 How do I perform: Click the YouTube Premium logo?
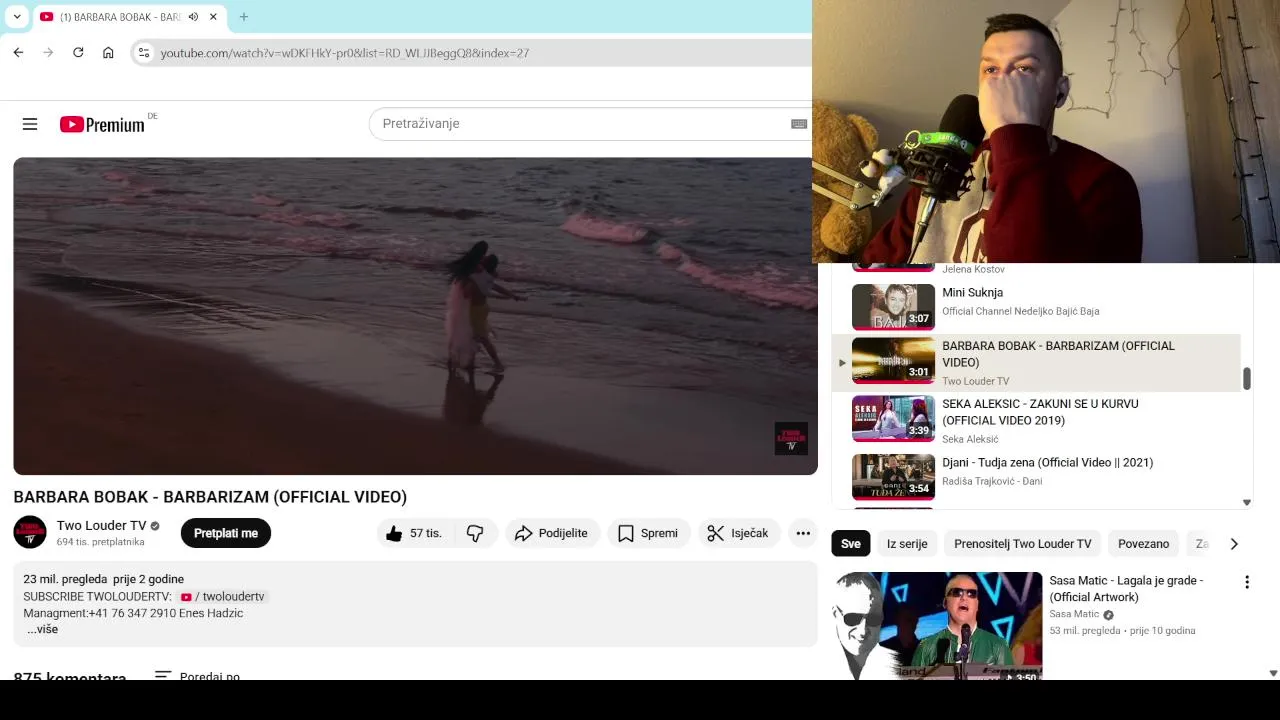click(x=102, y=124)
